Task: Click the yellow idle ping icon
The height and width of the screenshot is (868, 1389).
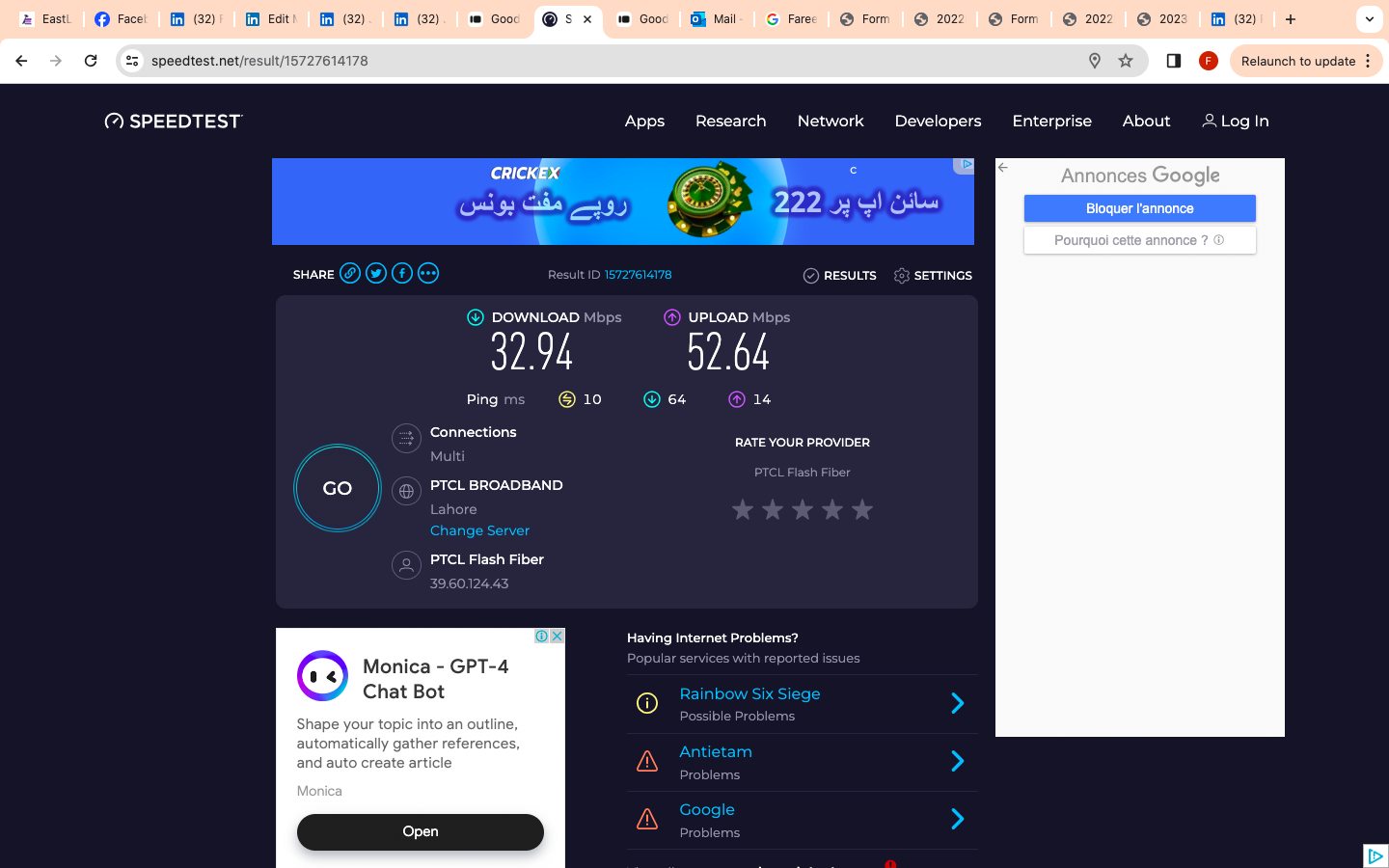Action: (567, 399)
